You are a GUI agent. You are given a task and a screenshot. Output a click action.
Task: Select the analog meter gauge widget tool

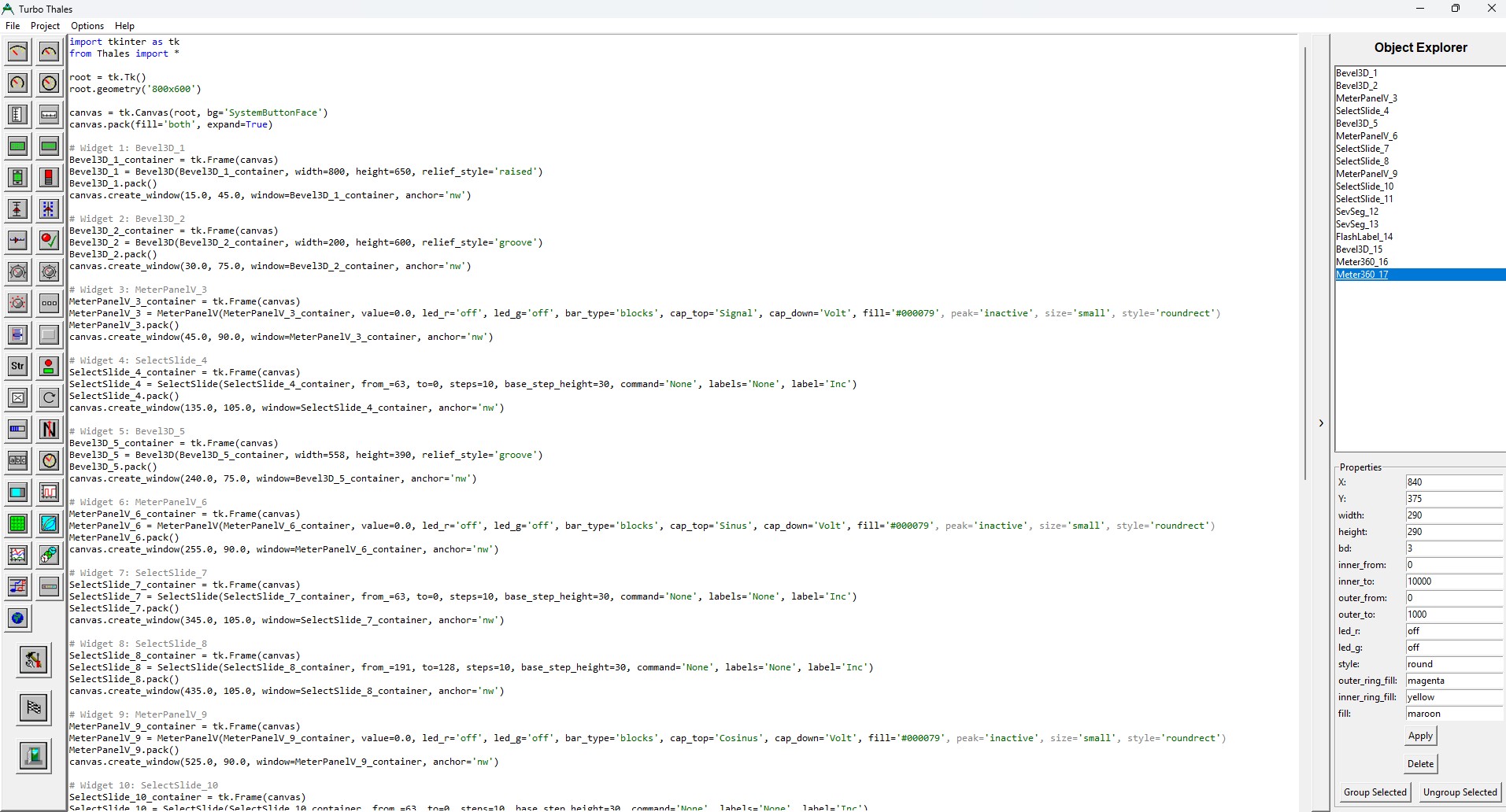tap(17, 52)
